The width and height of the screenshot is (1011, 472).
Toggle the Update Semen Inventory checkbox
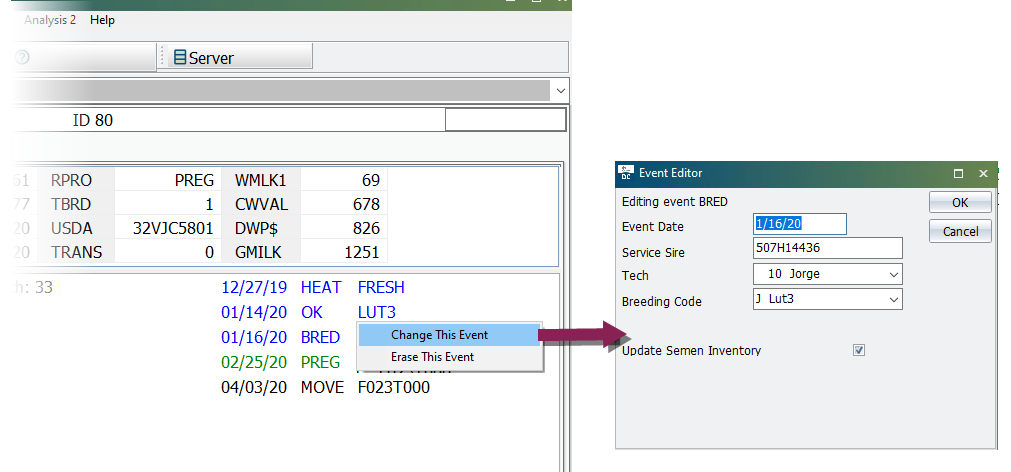(859, 350)
